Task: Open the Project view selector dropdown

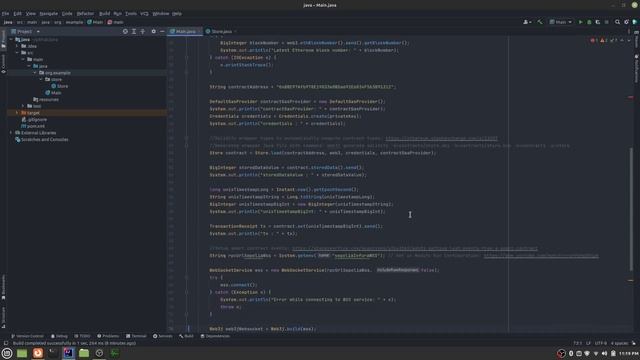Action: click(25, 31)
